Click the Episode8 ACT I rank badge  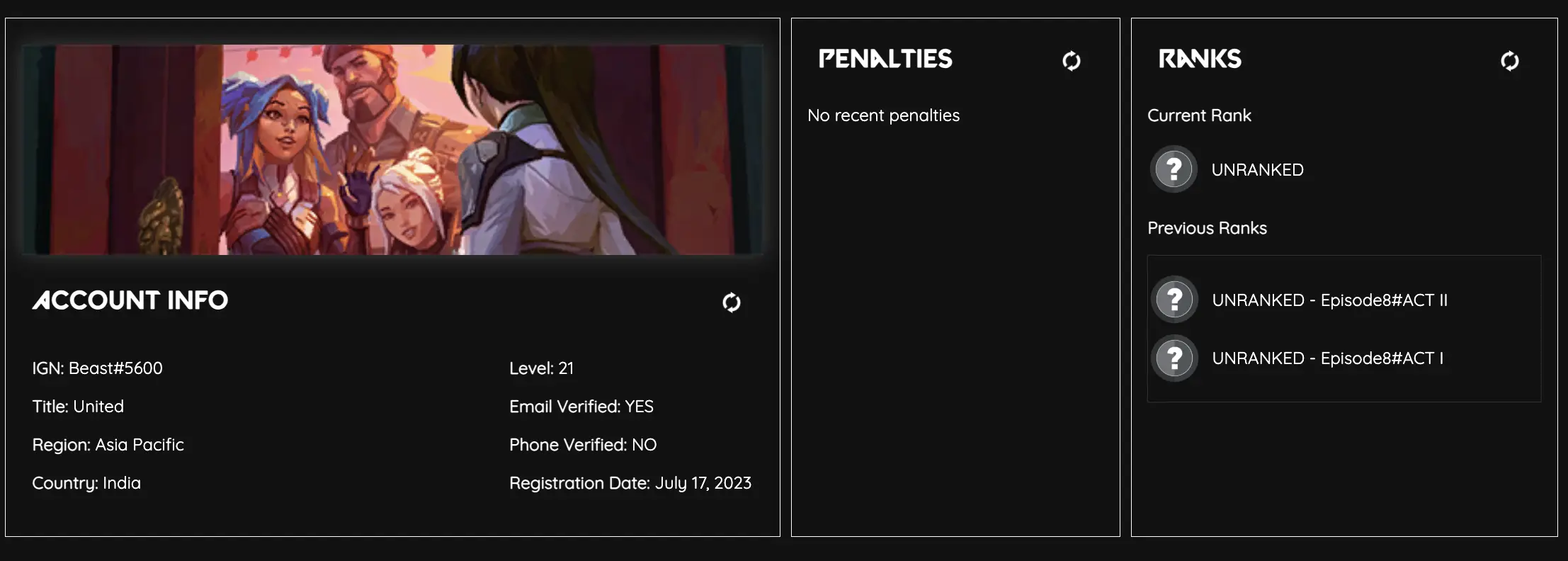(x=1174, y=358)
